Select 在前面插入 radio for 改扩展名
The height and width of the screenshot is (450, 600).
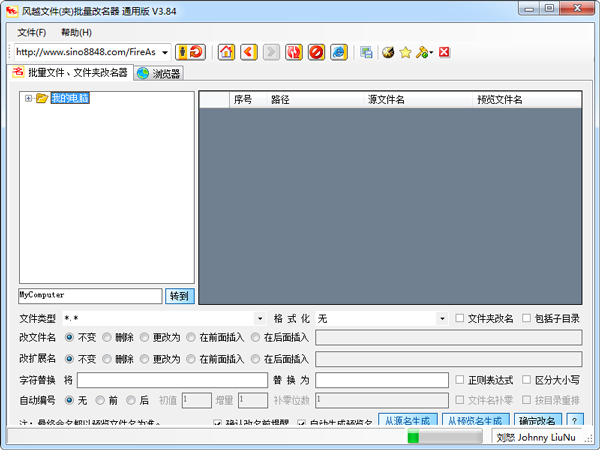191,359
